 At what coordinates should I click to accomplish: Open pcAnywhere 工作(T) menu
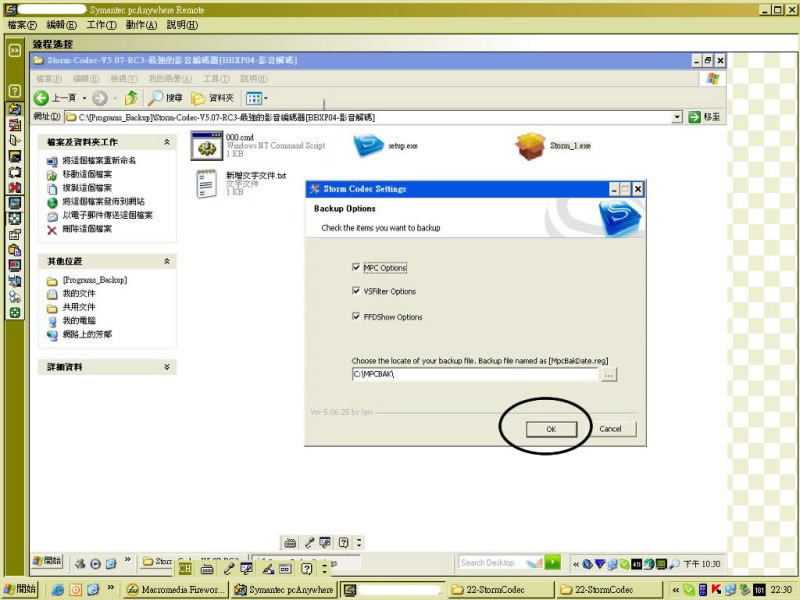pos(102,24)
